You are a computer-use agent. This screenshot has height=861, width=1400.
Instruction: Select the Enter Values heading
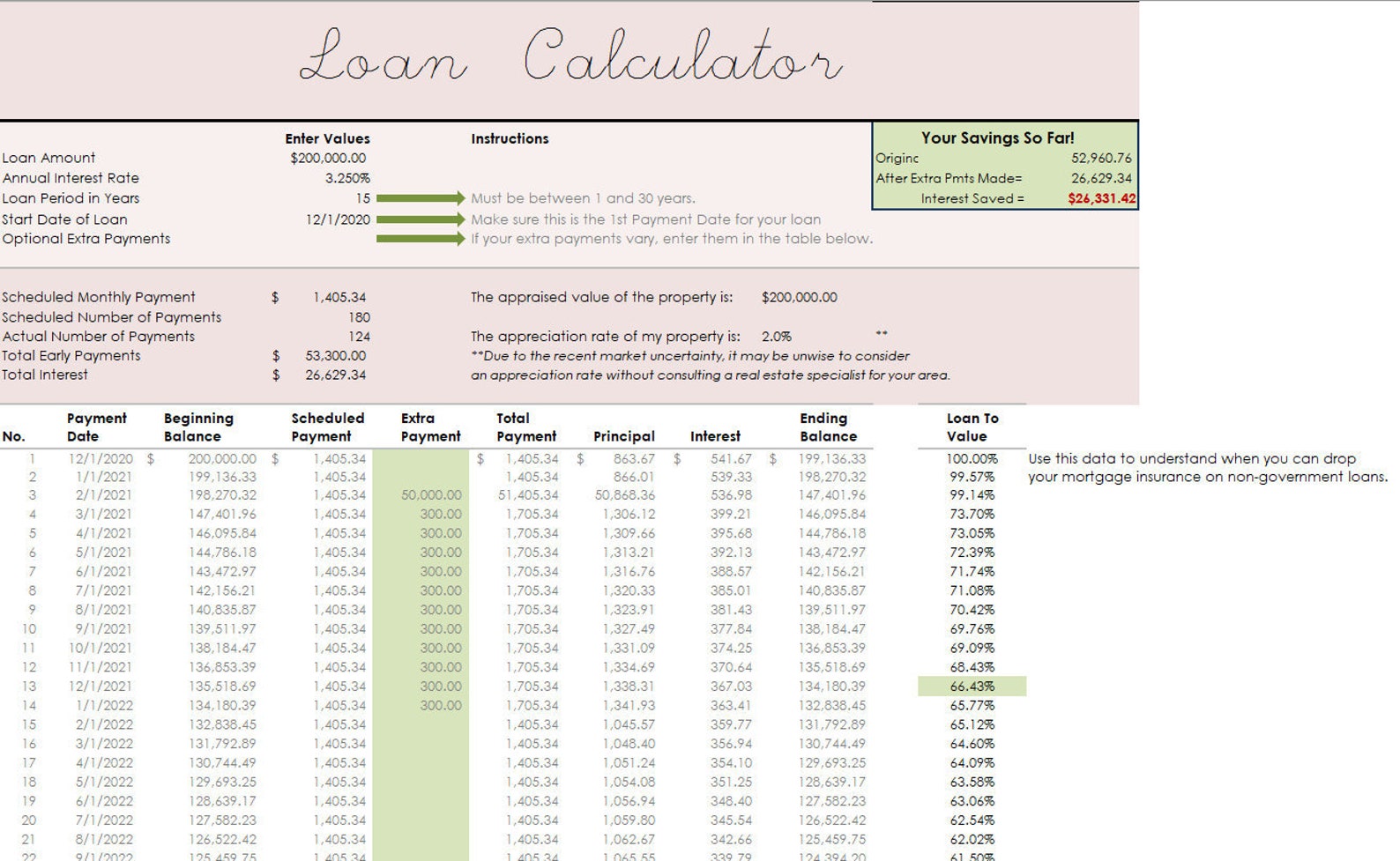[327, 138]
